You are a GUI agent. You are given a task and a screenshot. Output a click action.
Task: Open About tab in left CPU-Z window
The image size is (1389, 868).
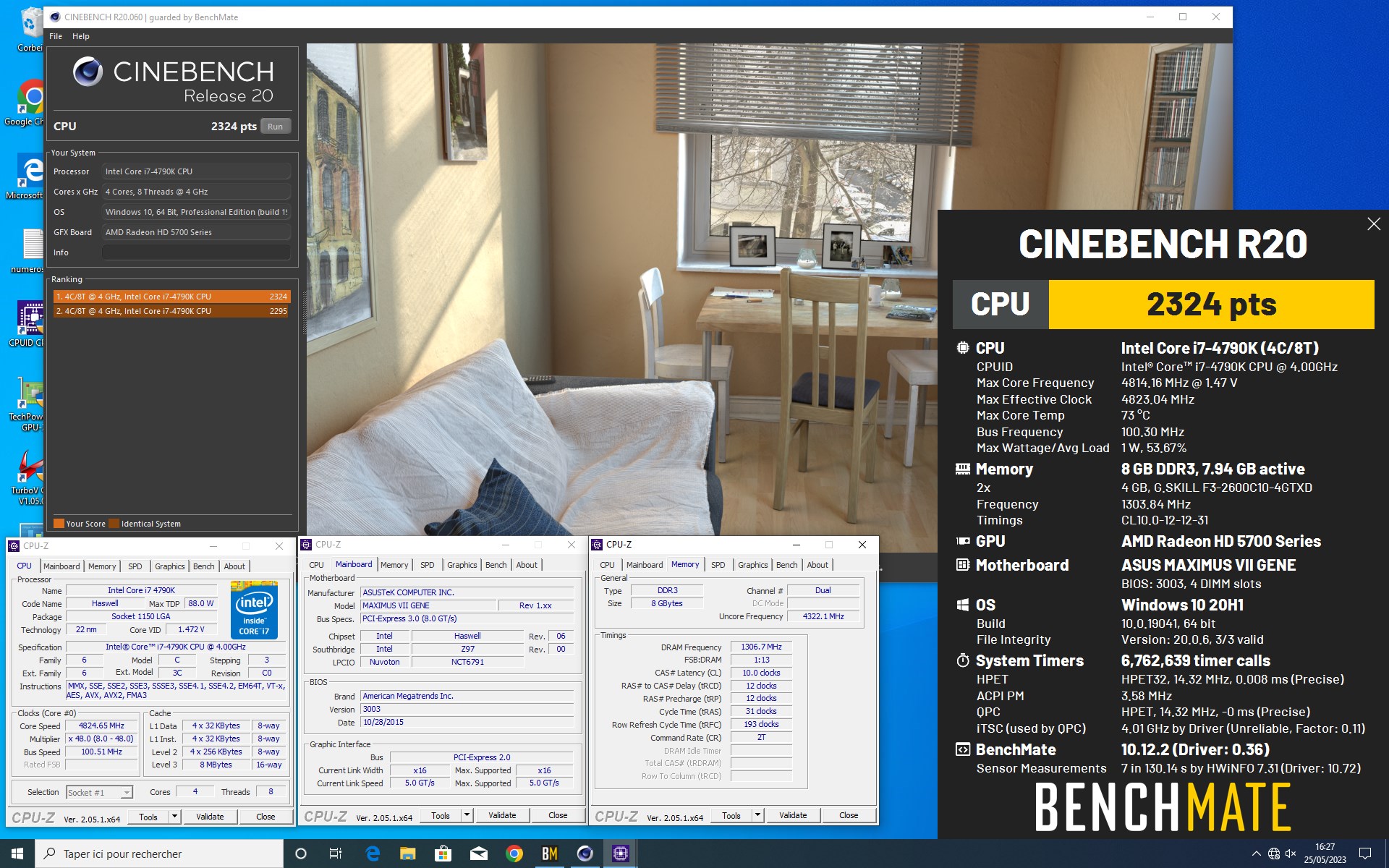[x=234, y=566]
